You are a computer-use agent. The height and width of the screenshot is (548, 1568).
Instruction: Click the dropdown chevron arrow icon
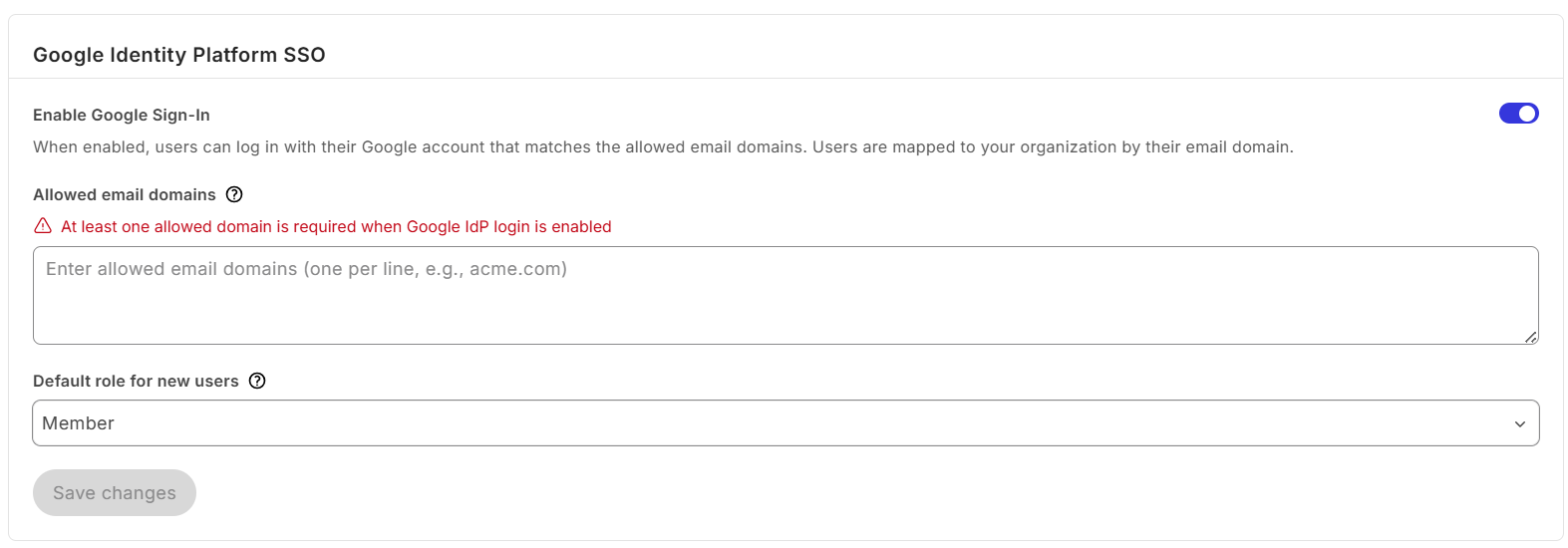point(1520,423)
